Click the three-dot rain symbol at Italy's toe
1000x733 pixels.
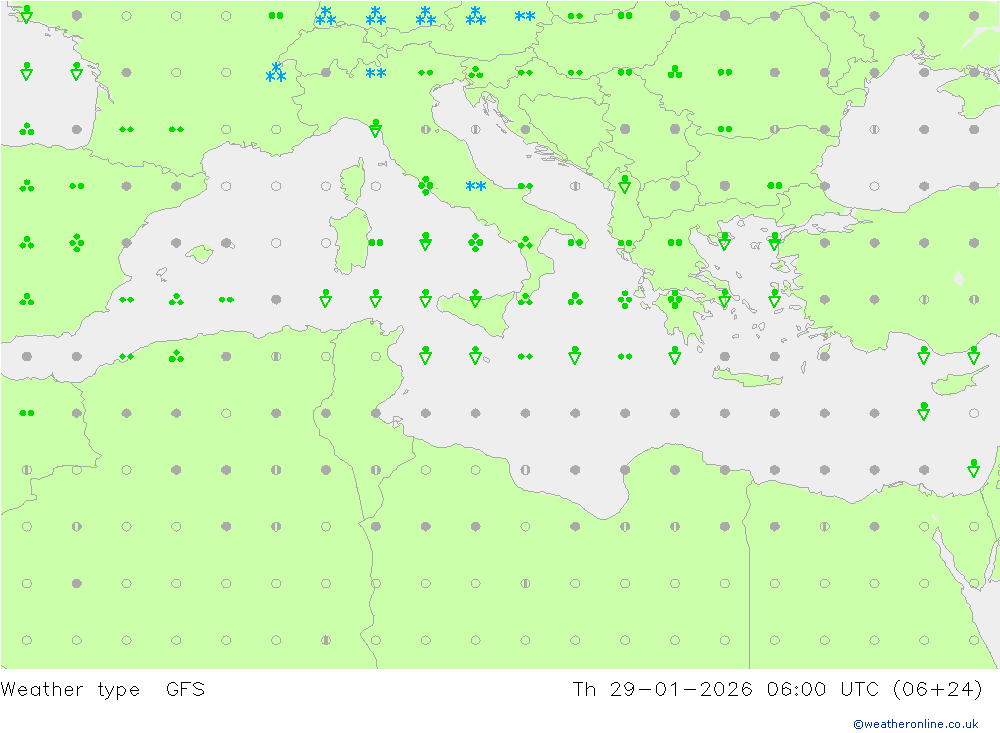pyautogui.click(x=526, y=299)
